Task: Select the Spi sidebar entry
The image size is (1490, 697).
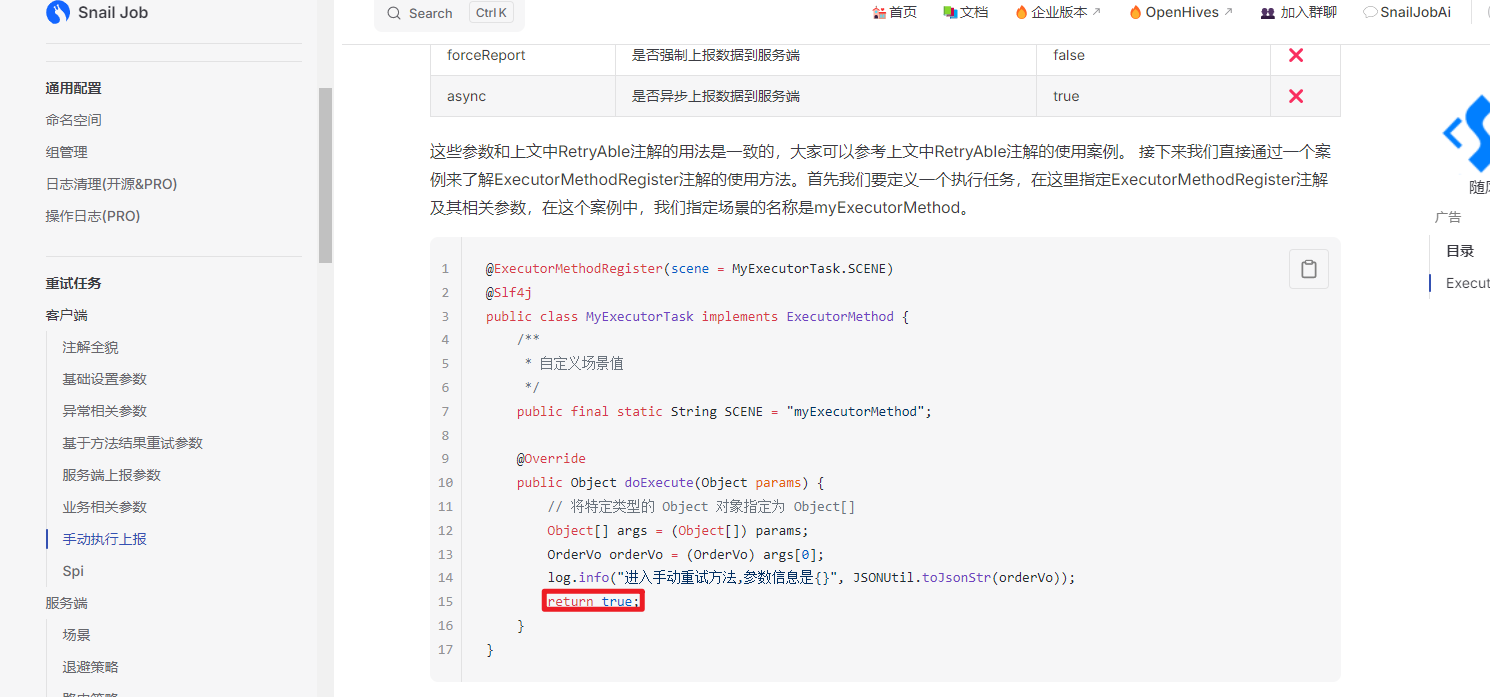Action: [x=73, y=571]
